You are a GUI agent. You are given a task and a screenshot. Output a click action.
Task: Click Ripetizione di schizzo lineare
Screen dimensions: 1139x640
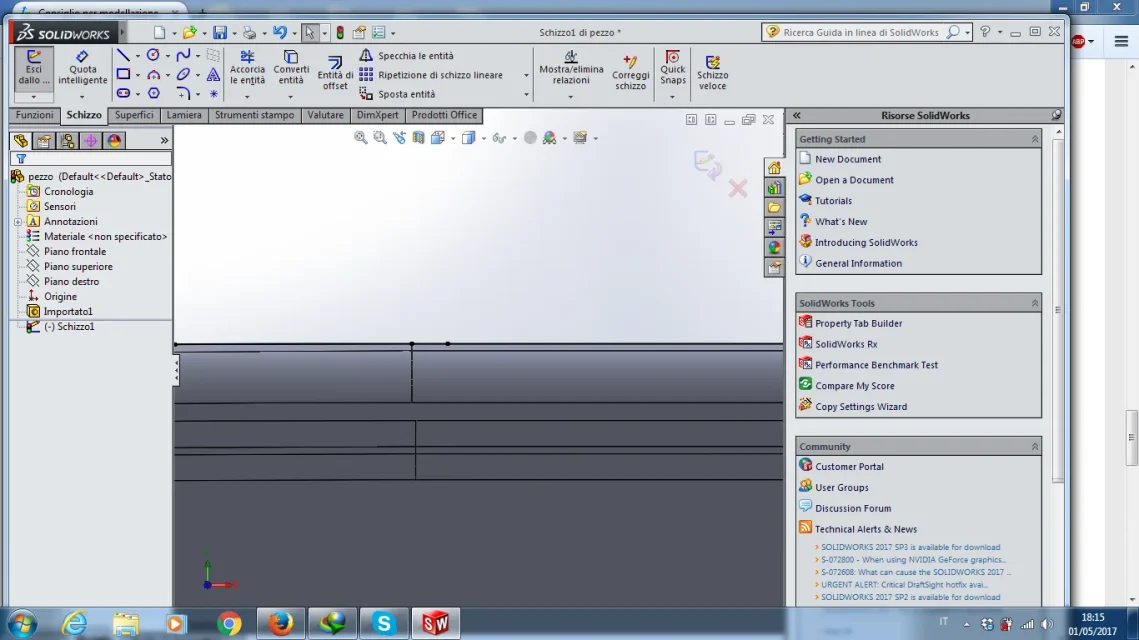pyautogui.click(x=430, y=75)
